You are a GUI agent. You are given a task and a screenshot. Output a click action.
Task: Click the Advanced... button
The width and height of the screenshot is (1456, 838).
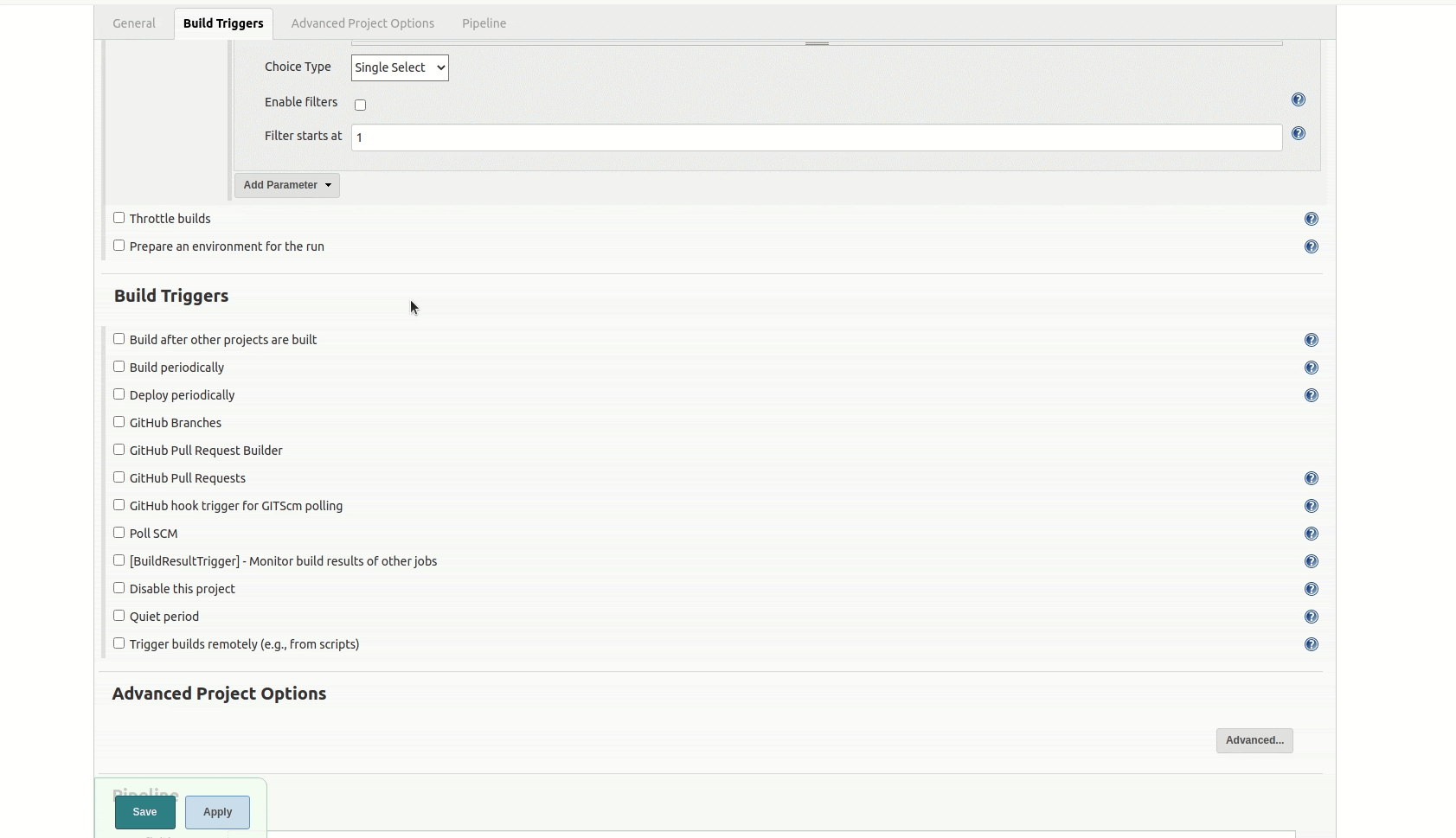click(1254, 740)
